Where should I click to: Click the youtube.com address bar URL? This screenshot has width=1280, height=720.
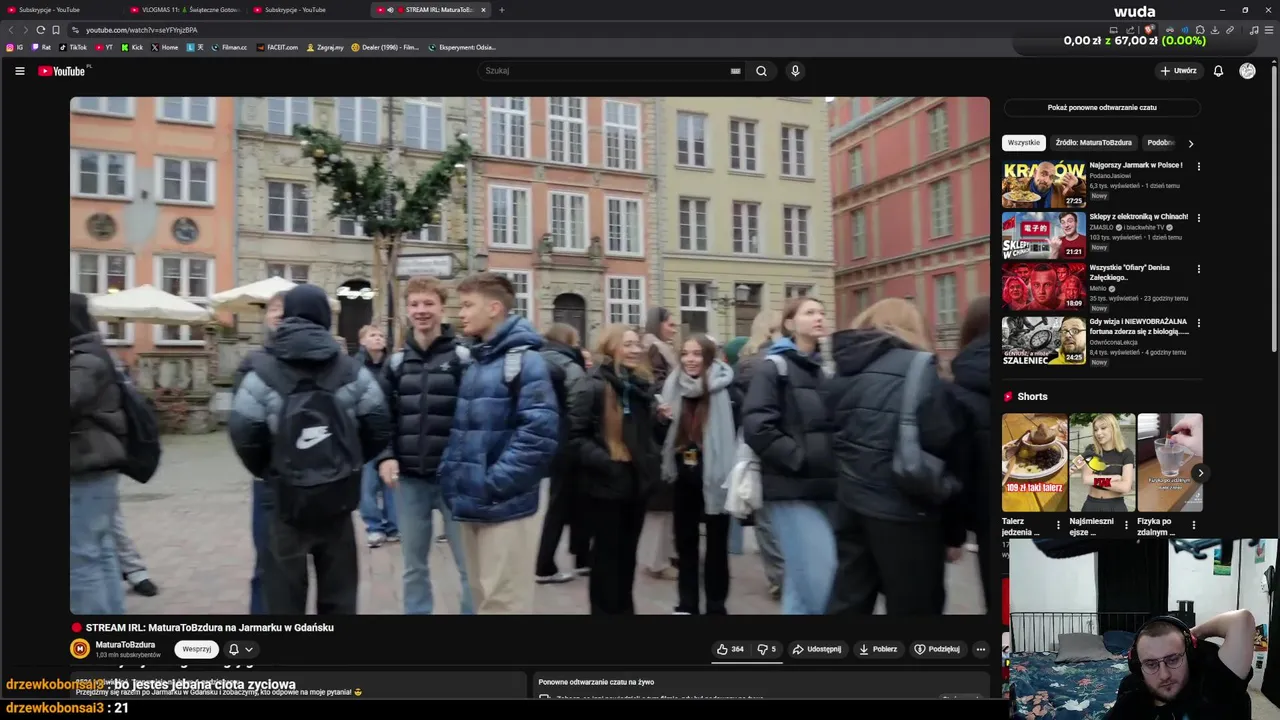coord(141,30)
